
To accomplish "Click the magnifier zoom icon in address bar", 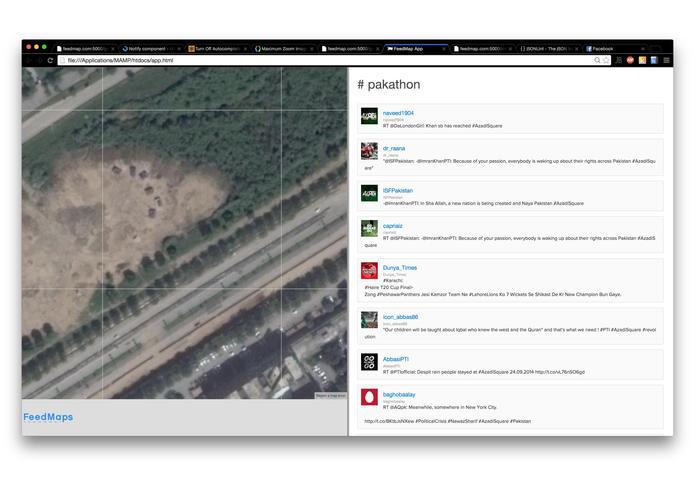I will (x=597, y=60).
